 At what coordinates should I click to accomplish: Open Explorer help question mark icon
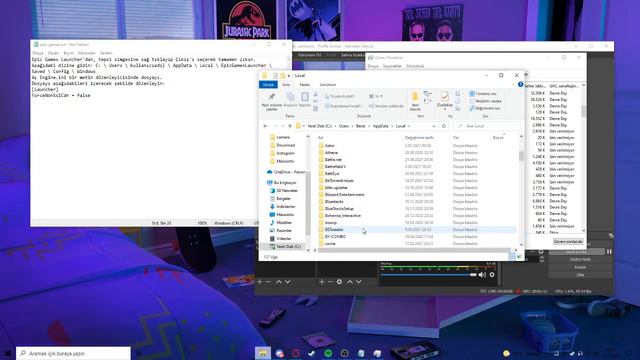[520, 84]
